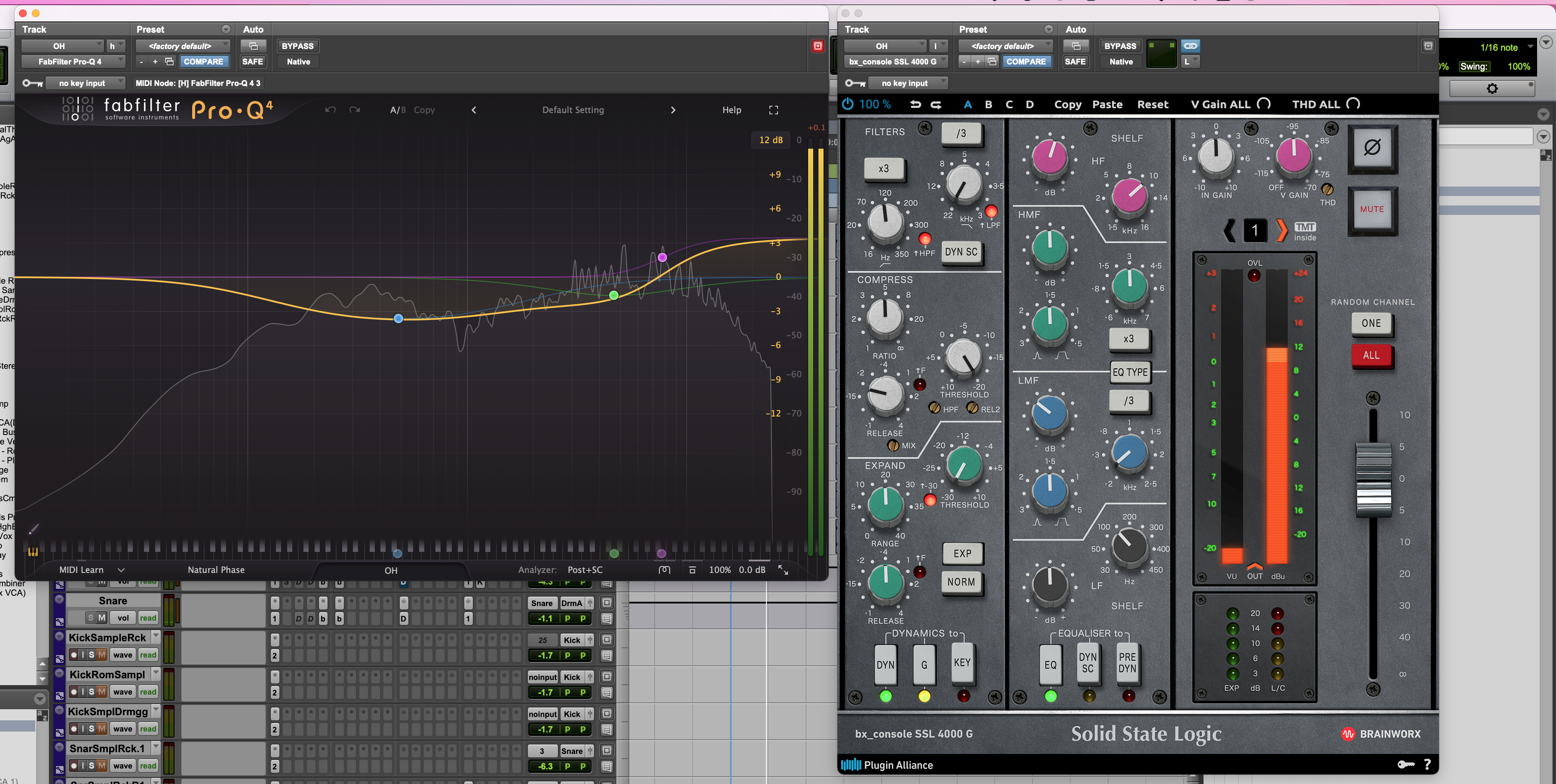Click the bx_console Reset button
This screenshot has width=1556, height=784.
(1152, 104)
